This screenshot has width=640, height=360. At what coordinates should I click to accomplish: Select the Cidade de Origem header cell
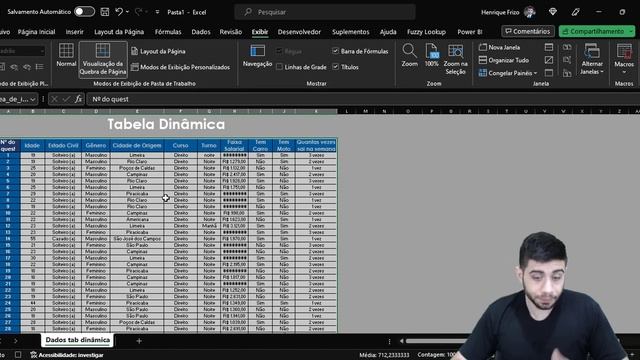coord(137,145)
